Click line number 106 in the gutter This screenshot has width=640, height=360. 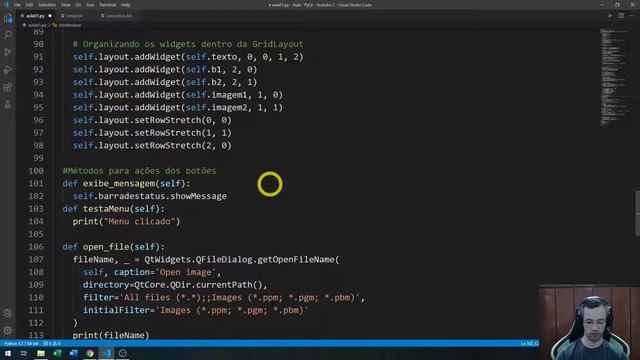36,247
